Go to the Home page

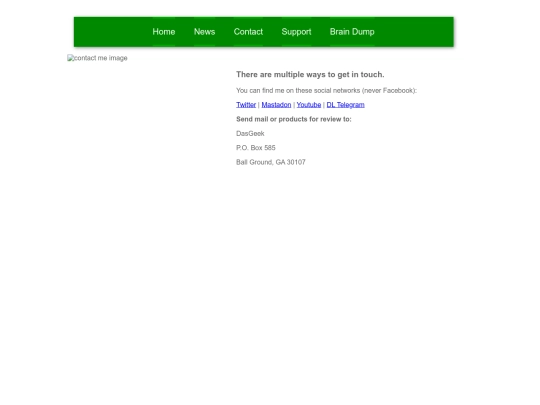(x=164, y=32)
